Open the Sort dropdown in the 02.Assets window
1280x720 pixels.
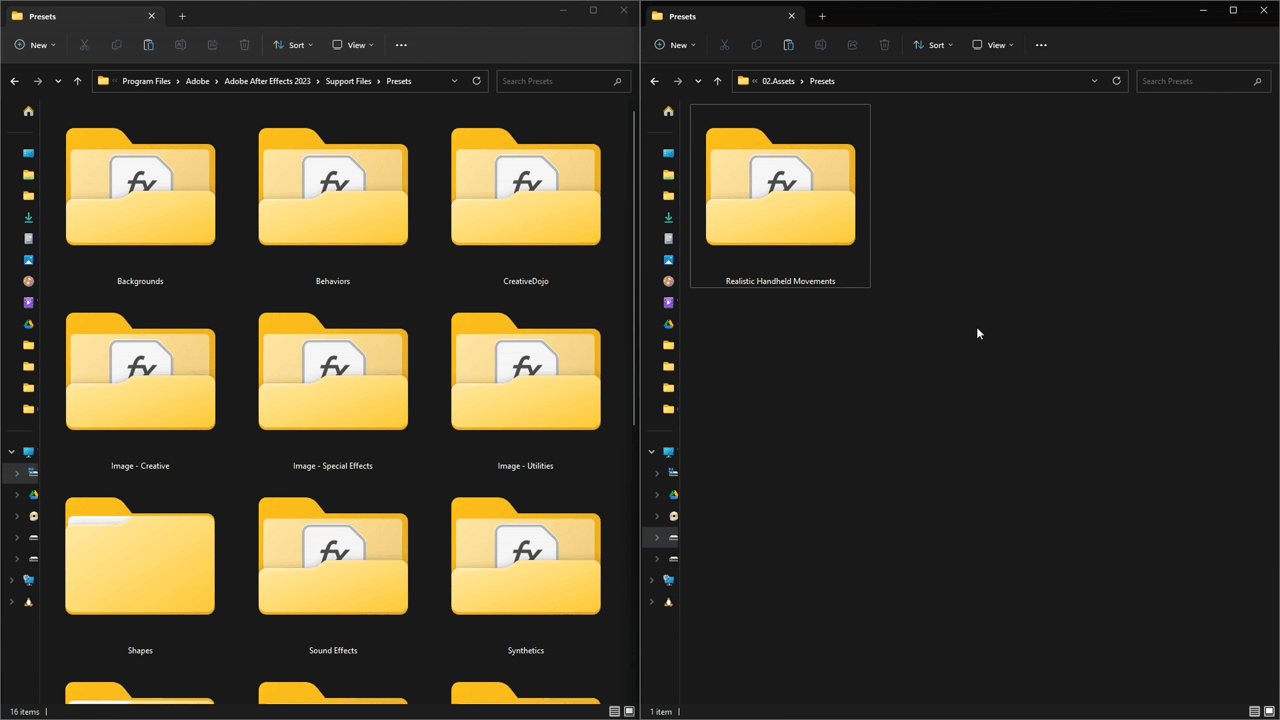933,45
